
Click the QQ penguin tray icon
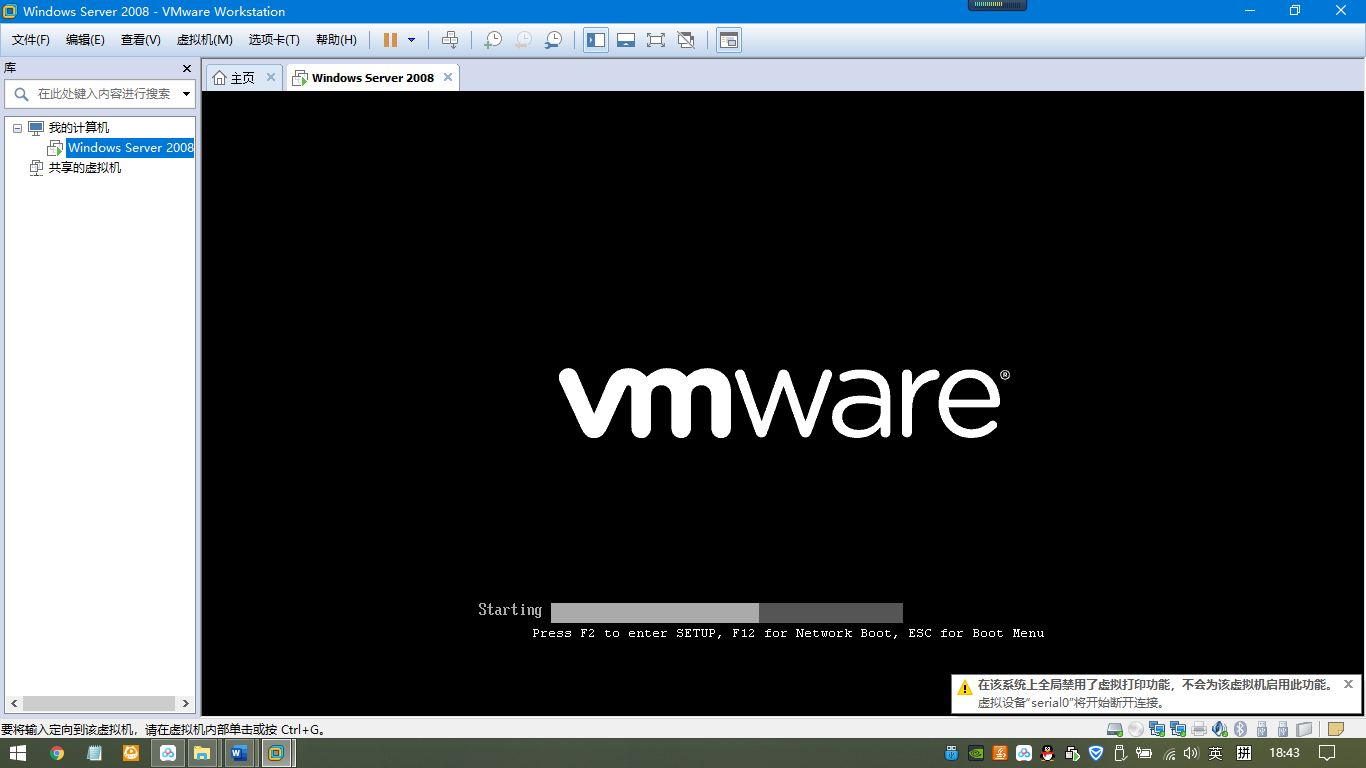pos(1048,753)
